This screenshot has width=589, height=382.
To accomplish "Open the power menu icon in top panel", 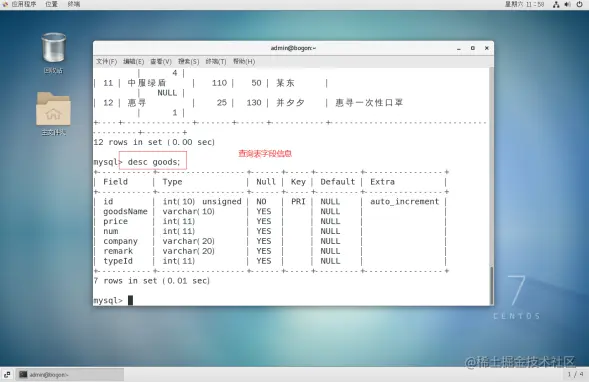I will coord(579,4).
